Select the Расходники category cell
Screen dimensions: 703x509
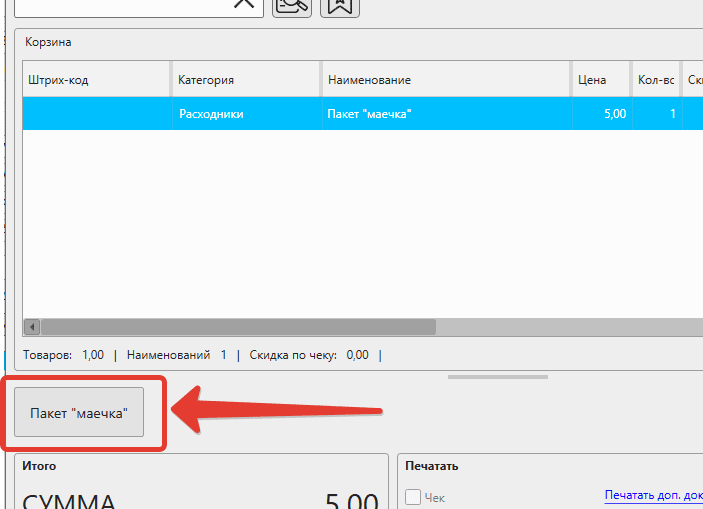pyautogui.click(x=246, y=114)
